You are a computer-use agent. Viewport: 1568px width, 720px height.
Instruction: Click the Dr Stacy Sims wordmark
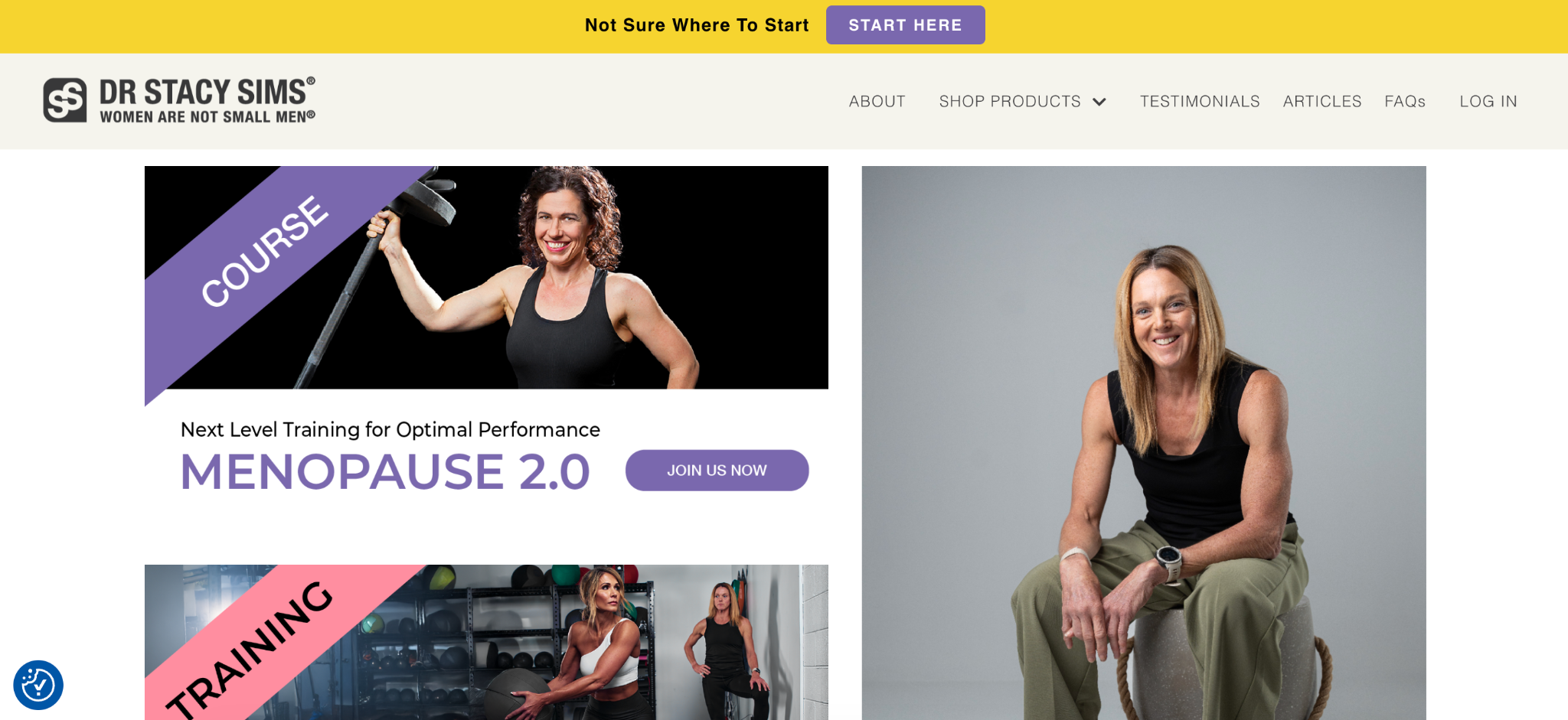(x=207, y=100)
